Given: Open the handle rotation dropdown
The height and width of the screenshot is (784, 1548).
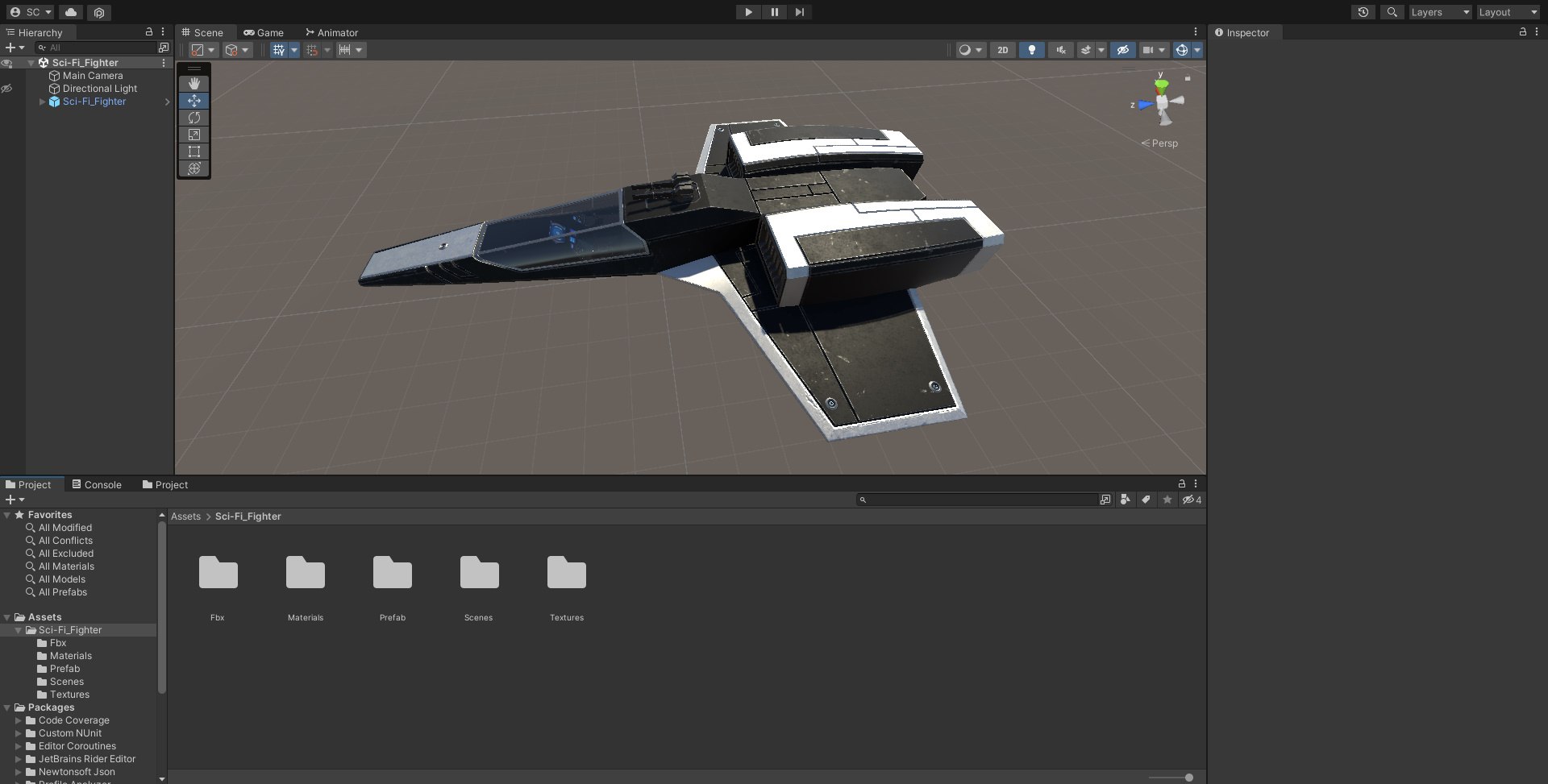Looking at the screenshot, I should (x=237, y=50).
